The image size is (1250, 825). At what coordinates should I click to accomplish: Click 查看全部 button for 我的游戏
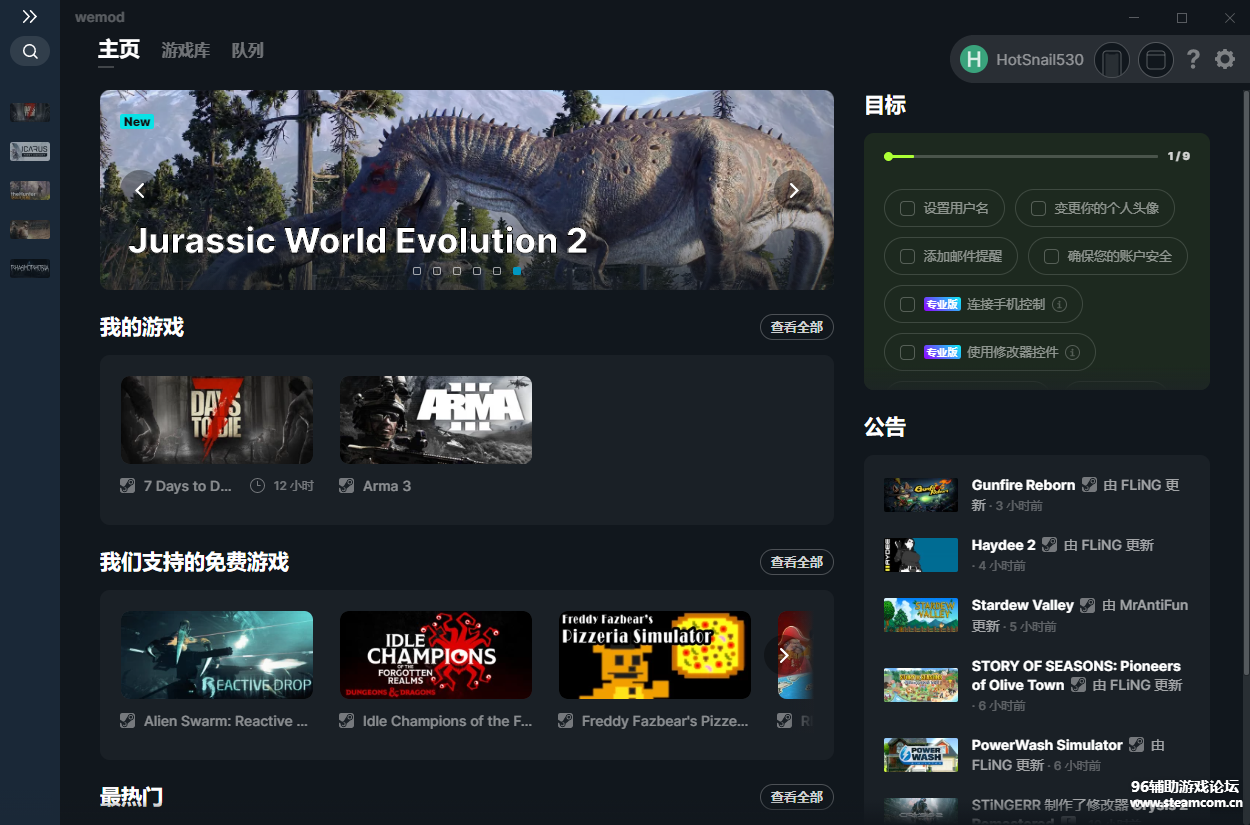pos(796,327)
